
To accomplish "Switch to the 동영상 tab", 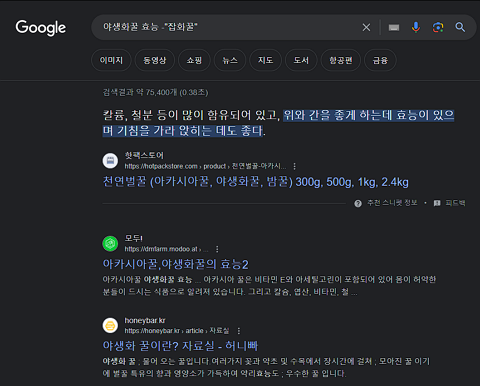I will coord(155,60).
